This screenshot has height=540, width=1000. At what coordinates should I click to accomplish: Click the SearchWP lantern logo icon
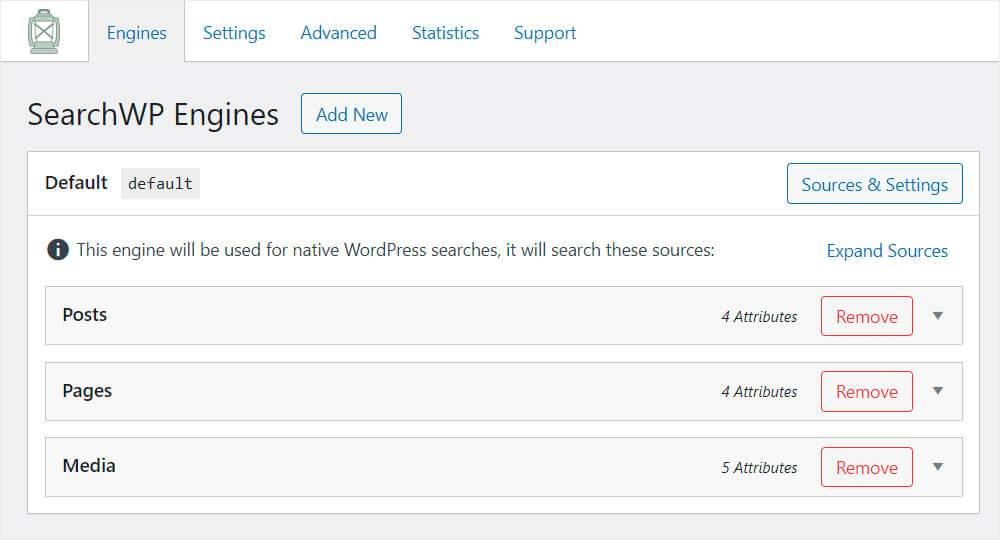(x=44, y=31)
